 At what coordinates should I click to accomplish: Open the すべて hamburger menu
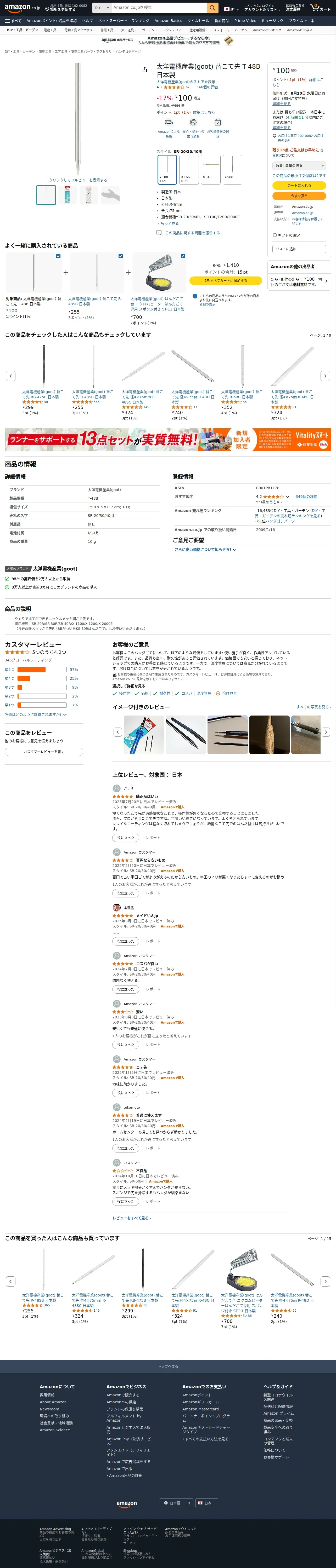(x=13, y=21)
